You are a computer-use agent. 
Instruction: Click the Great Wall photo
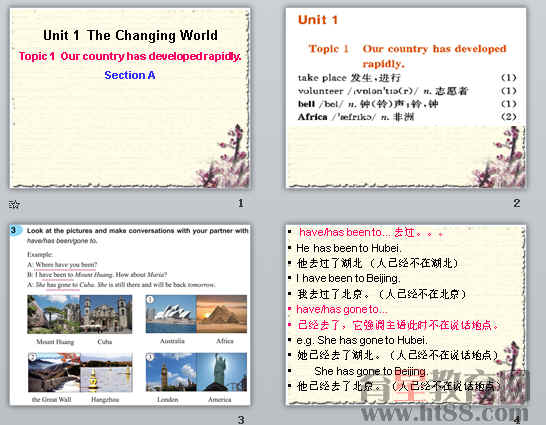[x=54, y=372]
